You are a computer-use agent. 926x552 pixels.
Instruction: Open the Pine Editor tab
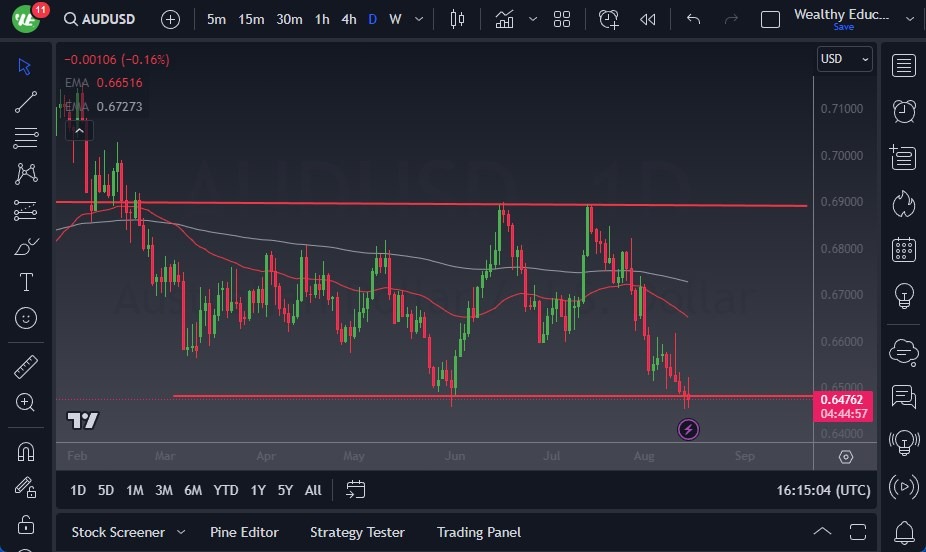[244, 532]
